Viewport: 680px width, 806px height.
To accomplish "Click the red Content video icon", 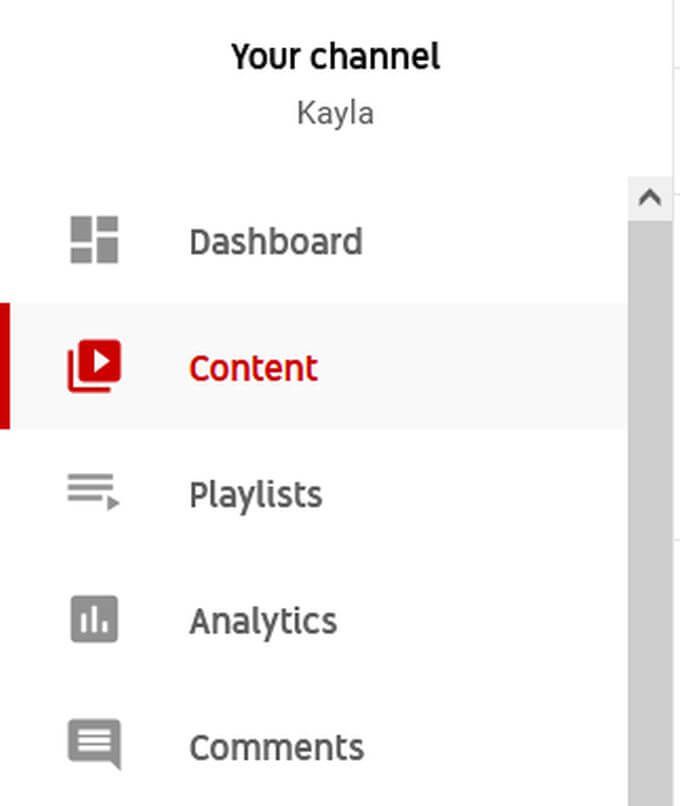I will [x=94, y=366].
